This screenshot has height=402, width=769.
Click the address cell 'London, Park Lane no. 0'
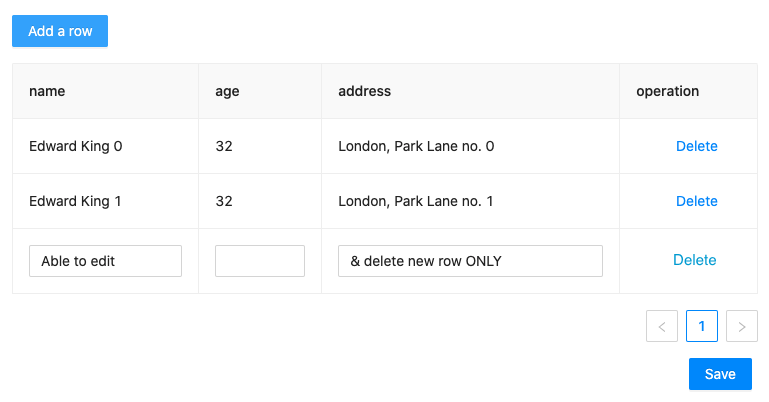(416, 146)
